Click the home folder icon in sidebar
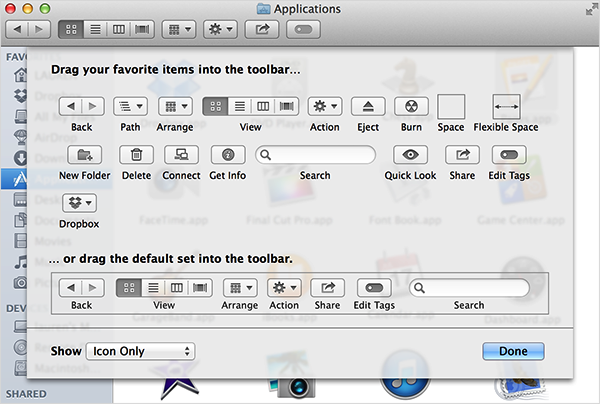 click(x=20, y=75)
